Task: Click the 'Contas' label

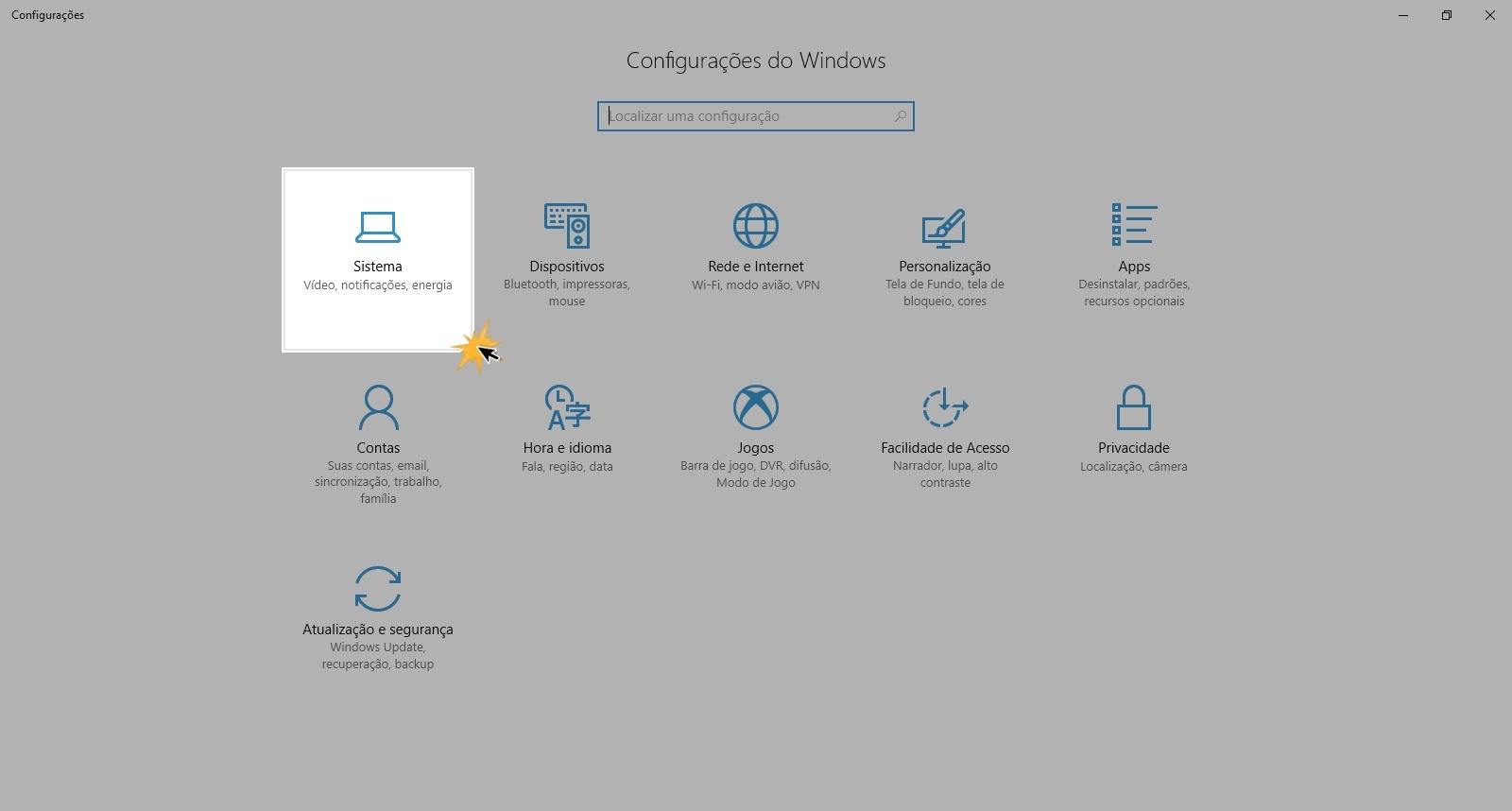Action: tap(378, 448)
